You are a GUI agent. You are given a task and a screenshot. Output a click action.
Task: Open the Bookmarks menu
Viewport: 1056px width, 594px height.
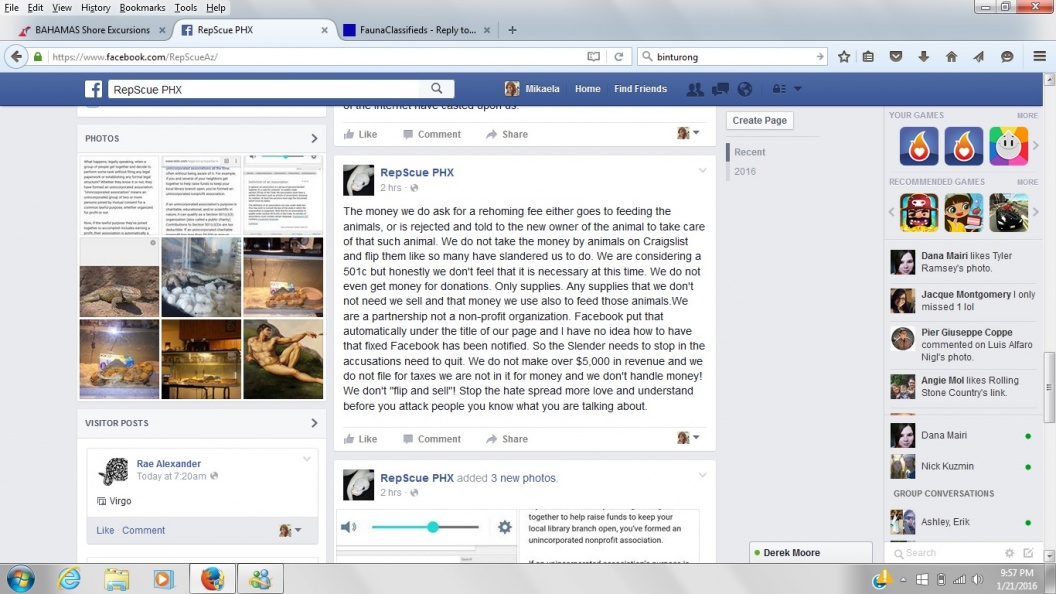pyautogui.click(x=142, y=7)
